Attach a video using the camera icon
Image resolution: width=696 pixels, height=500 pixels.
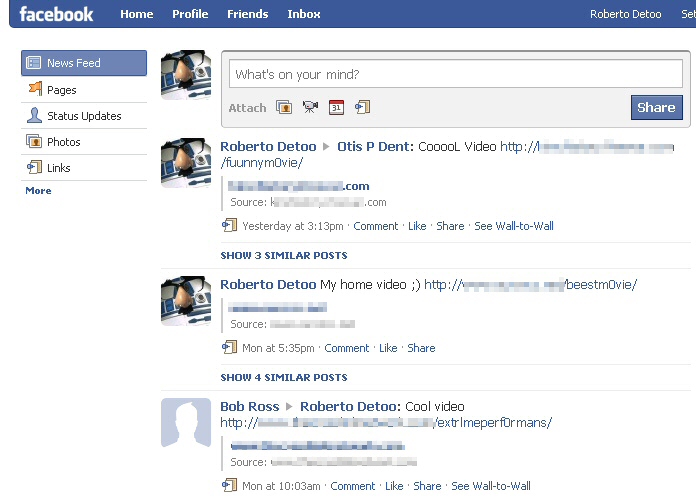click(310, 107)
